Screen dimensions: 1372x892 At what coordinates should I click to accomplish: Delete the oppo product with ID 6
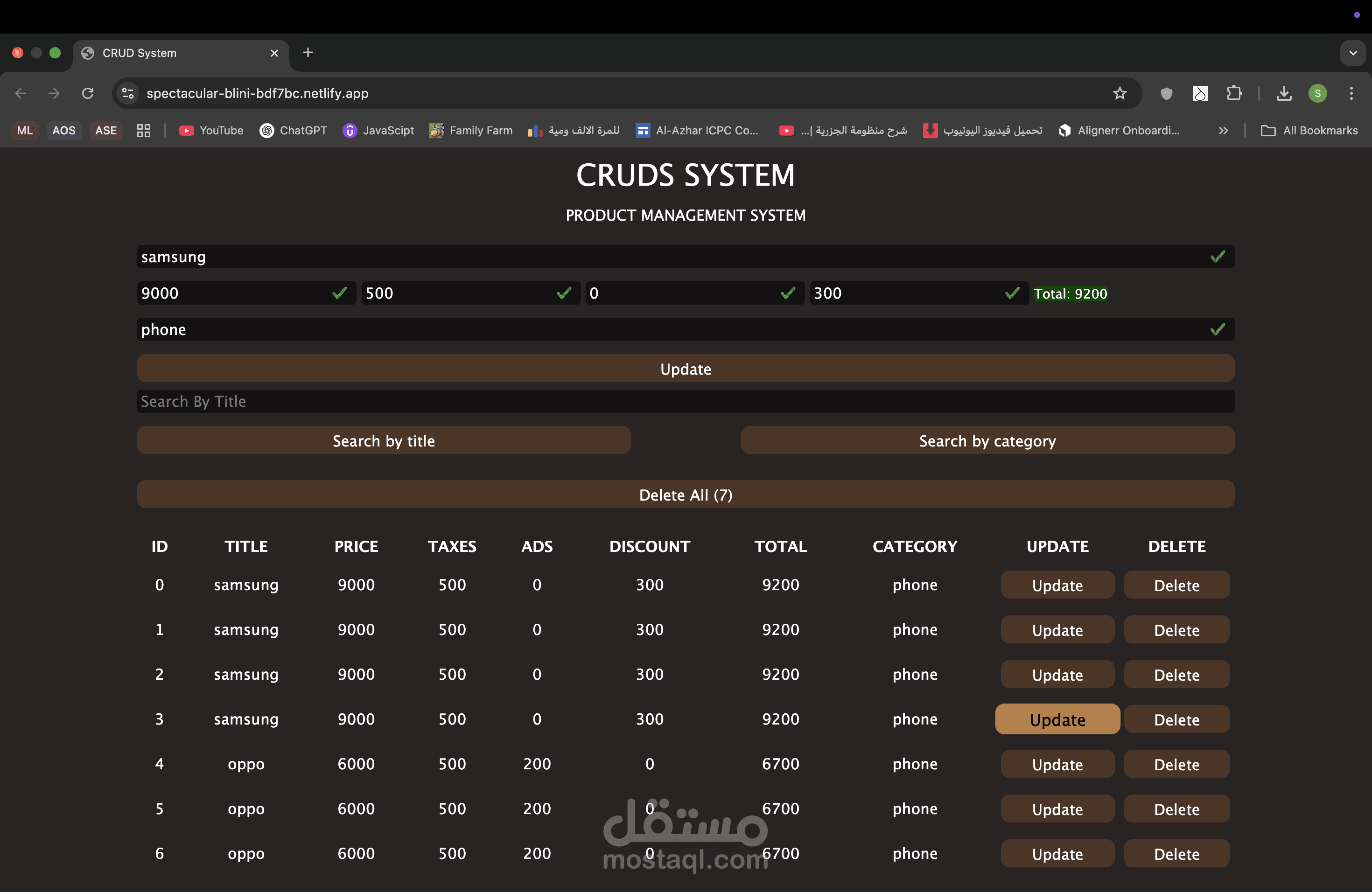pos(1176,854)
